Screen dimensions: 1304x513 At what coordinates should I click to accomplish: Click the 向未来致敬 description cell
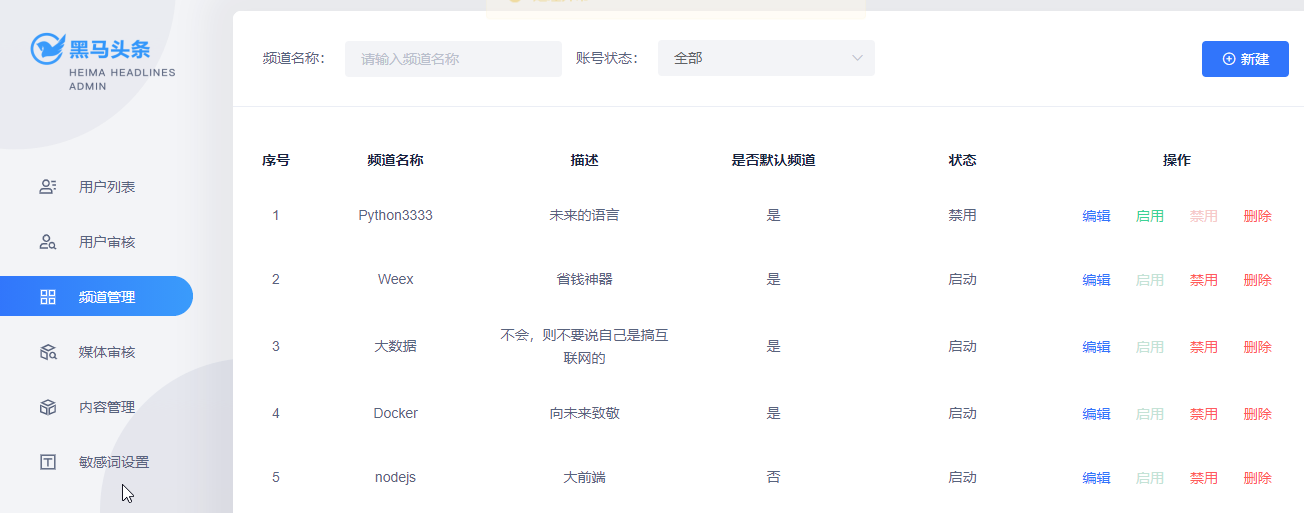click(x=584, y=413)
